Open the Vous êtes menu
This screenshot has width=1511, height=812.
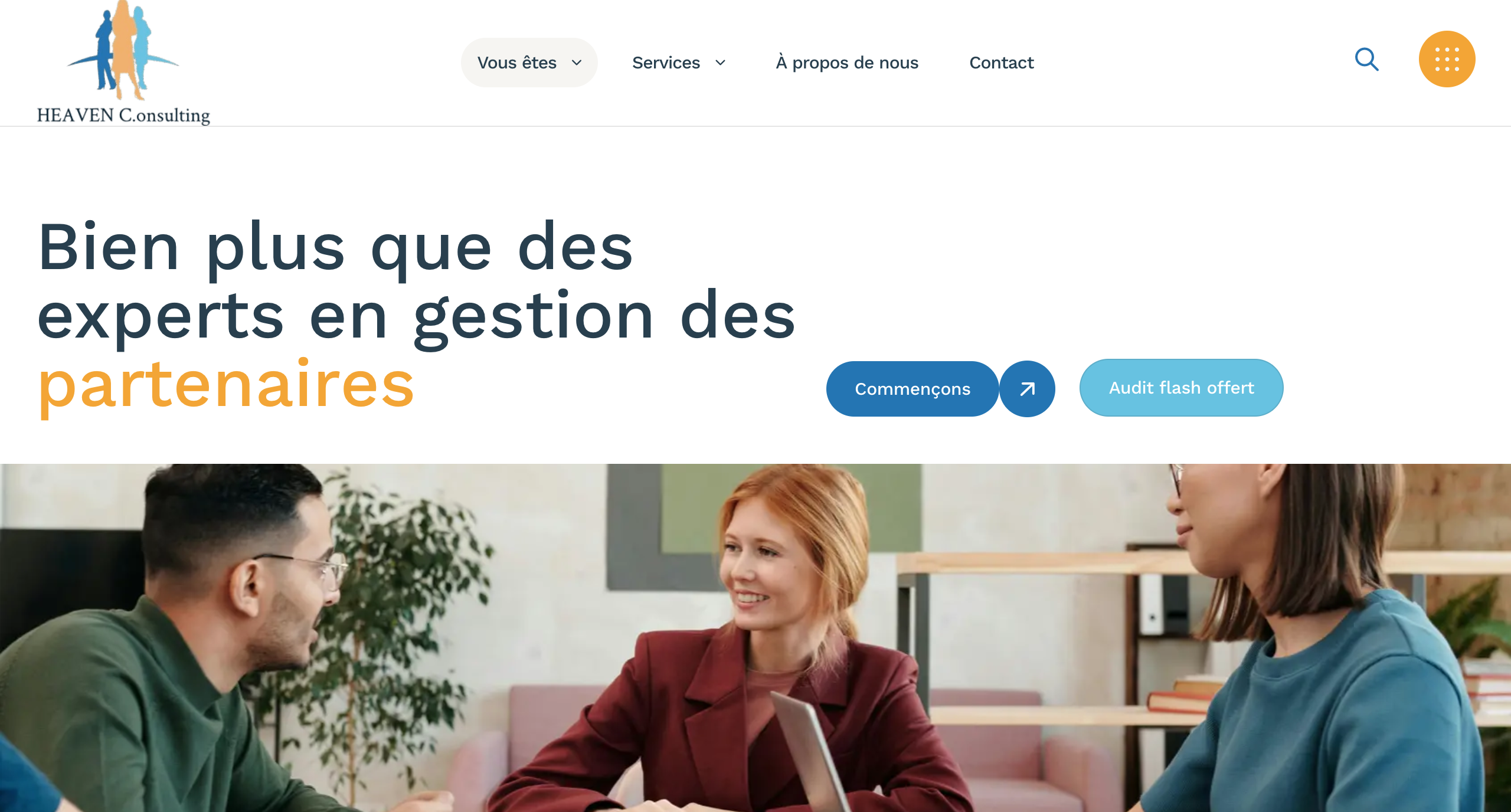529,63
